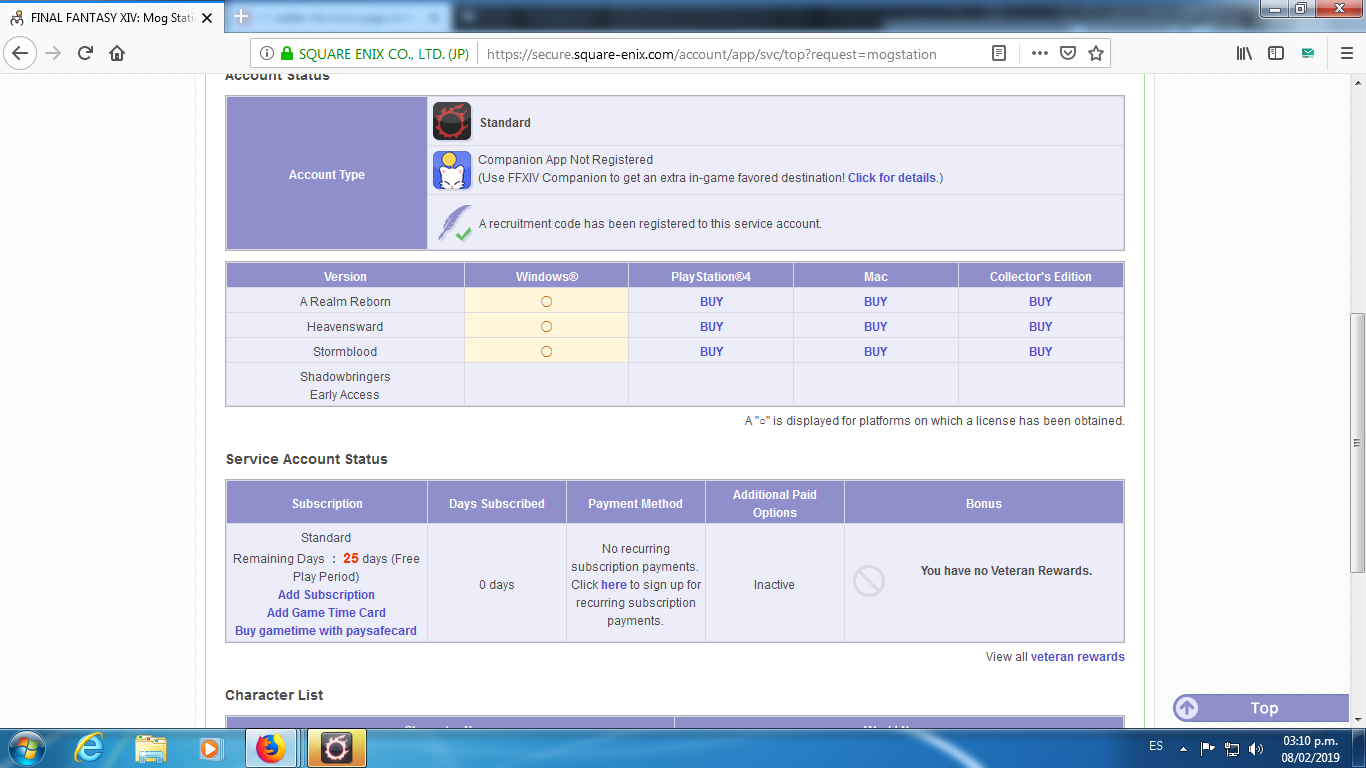Reload the Mog Station page
Screen dimensions: 1366x768
tap(85, 53)
